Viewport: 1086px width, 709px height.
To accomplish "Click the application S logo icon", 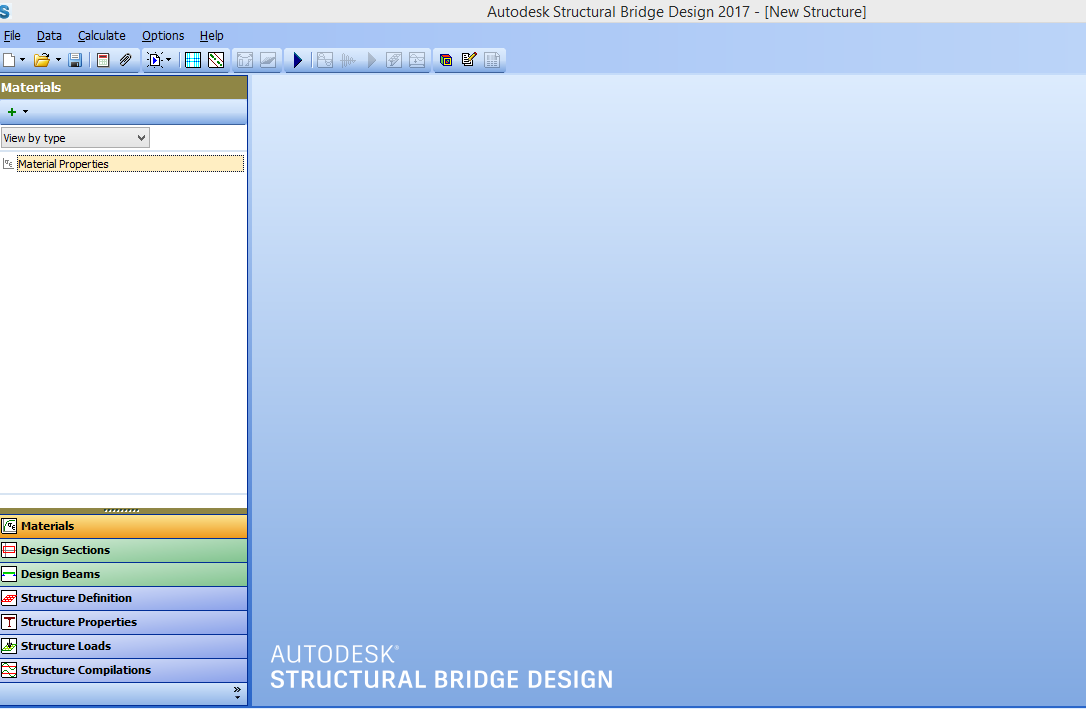I will pyautogui.click(x=5, y=11).
